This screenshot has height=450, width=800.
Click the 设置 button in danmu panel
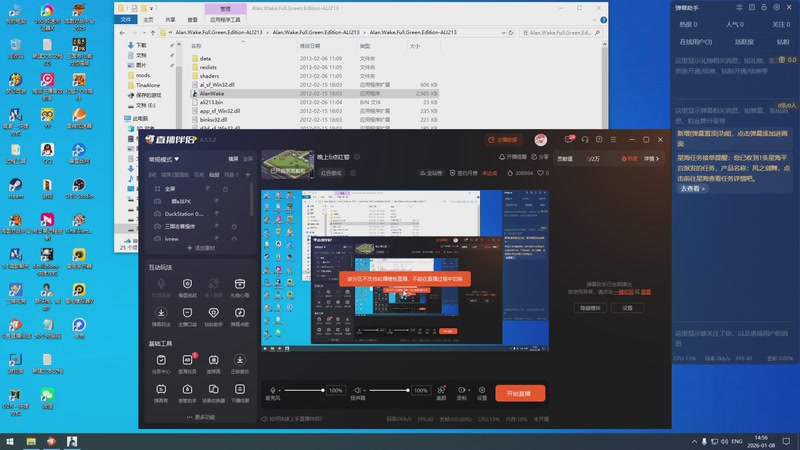[x=627, y=308]
